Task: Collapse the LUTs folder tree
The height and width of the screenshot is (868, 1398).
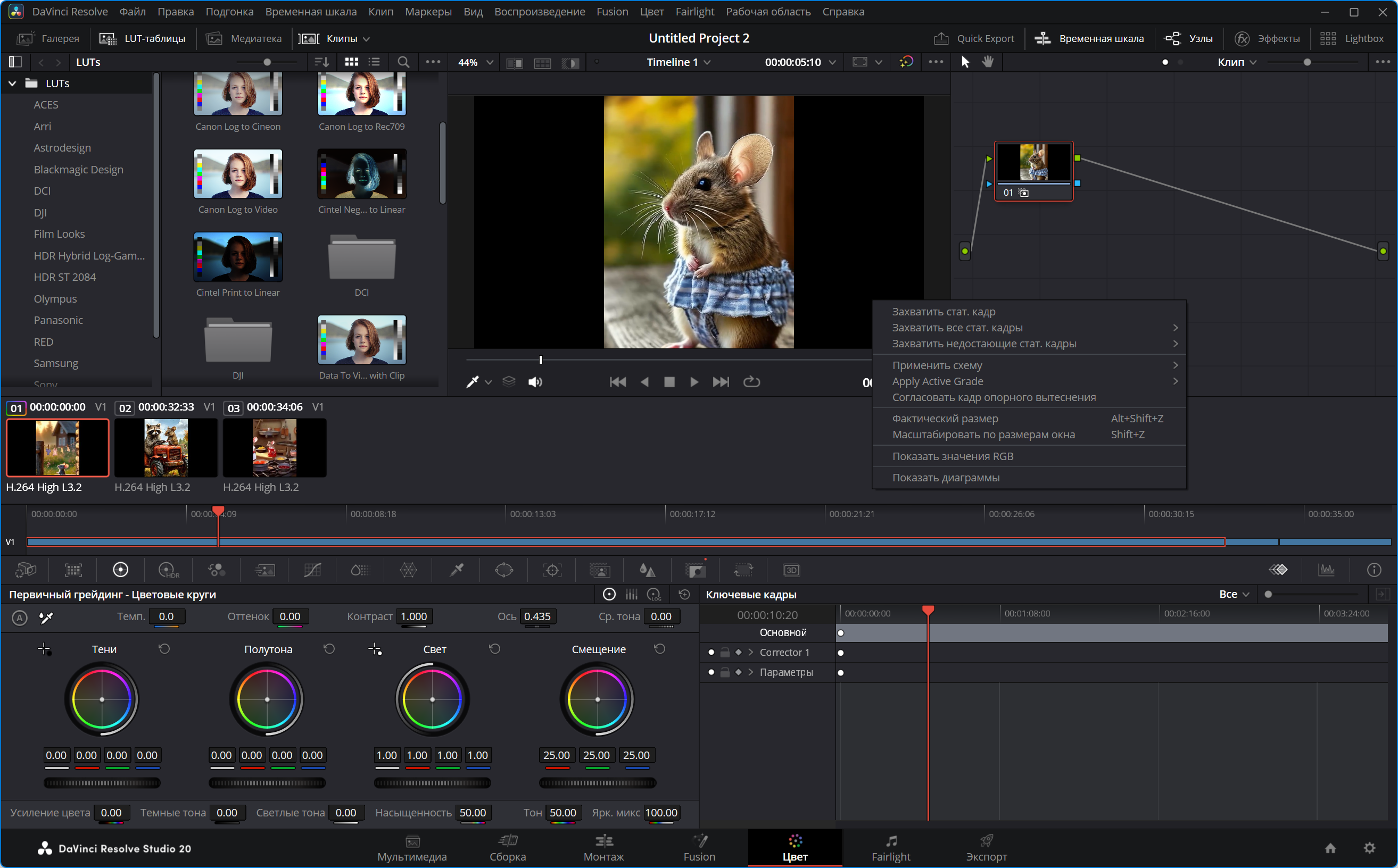Action: point(12,84)
